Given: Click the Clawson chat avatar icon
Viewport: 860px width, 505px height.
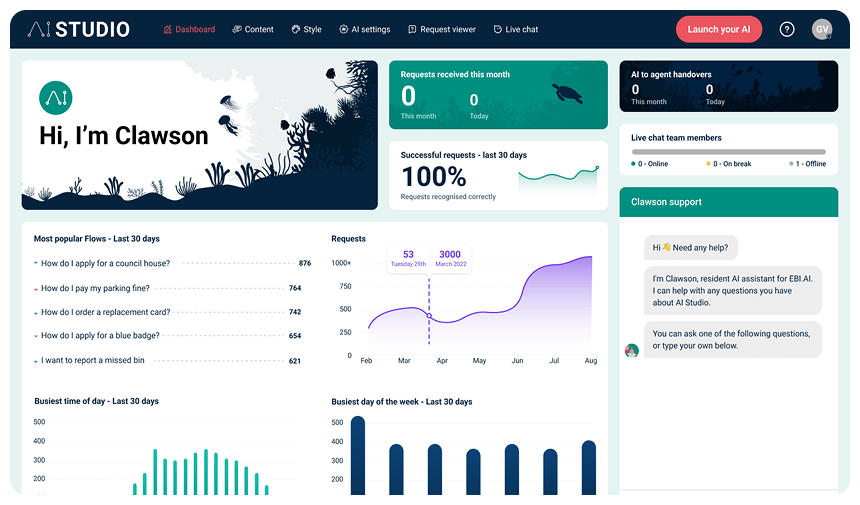Looking at the screenshot, I should click(632, 351).
